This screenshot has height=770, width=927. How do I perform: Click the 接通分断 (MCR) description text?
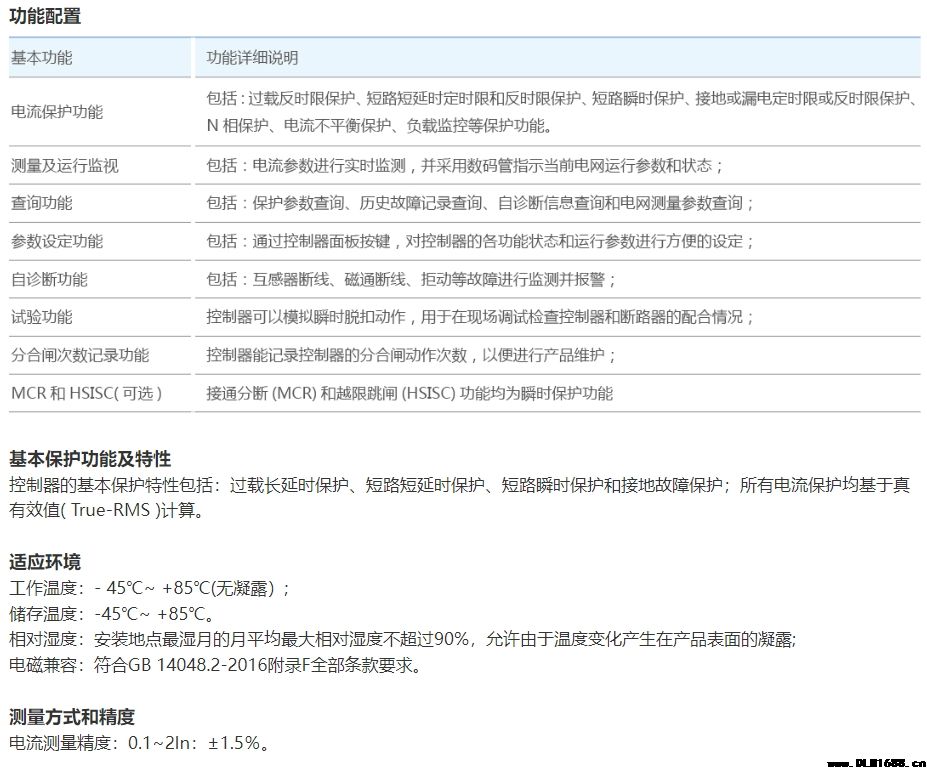[409, 393]
